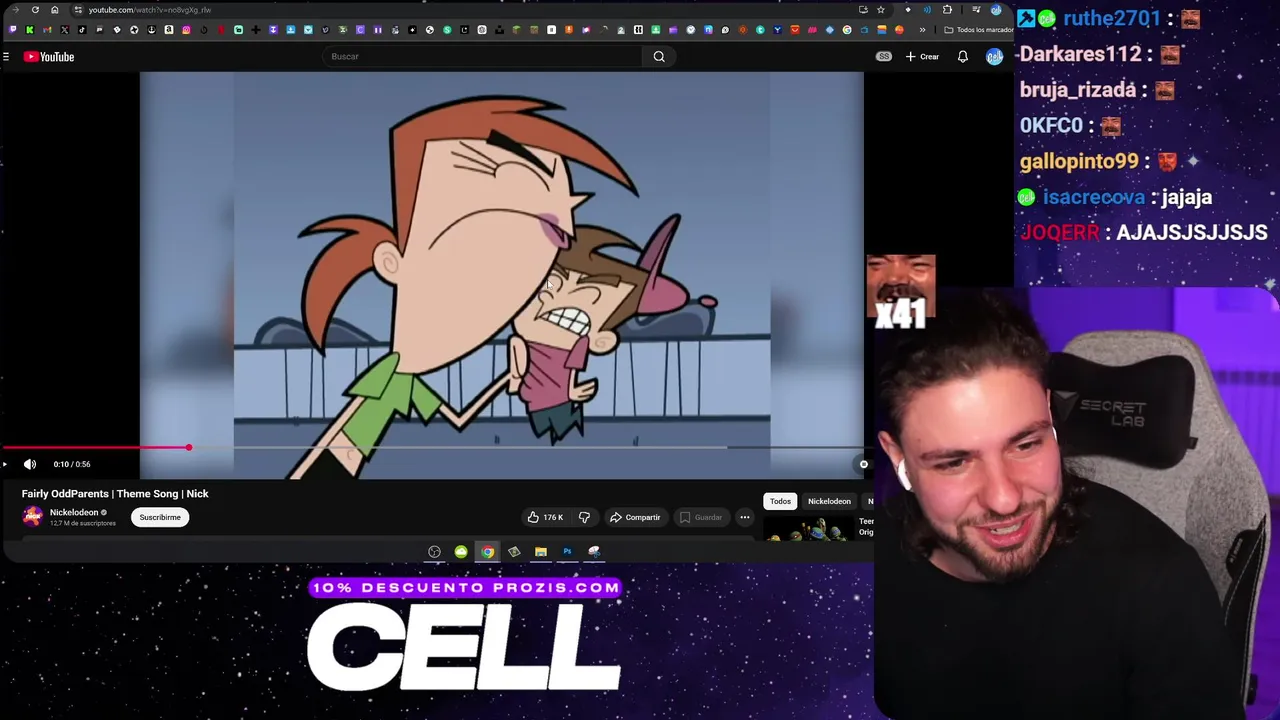The width and height of the screenshot is (1280, 720).
Task: Play the video with the play button
Action: pyautogui.click(x=5, y=464)
